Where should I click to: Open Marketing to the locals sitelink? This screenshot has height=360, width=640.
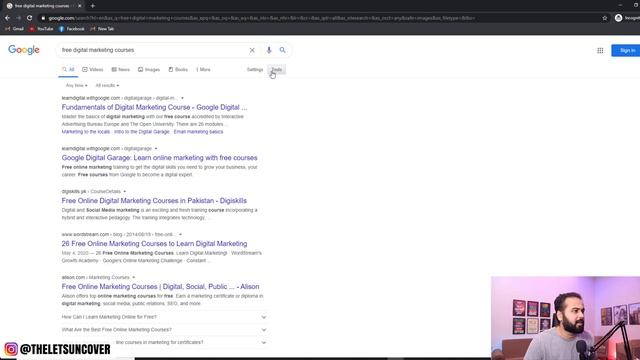[86, 132]
